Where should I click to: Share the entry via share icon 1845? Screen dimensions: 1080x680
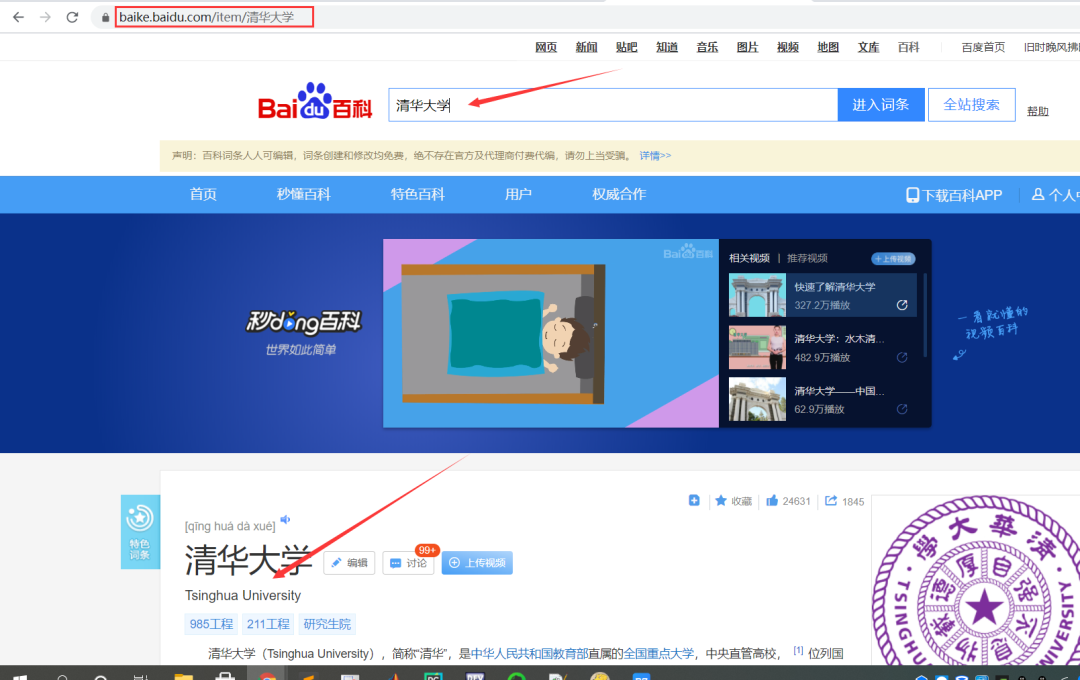pos(844,501)
